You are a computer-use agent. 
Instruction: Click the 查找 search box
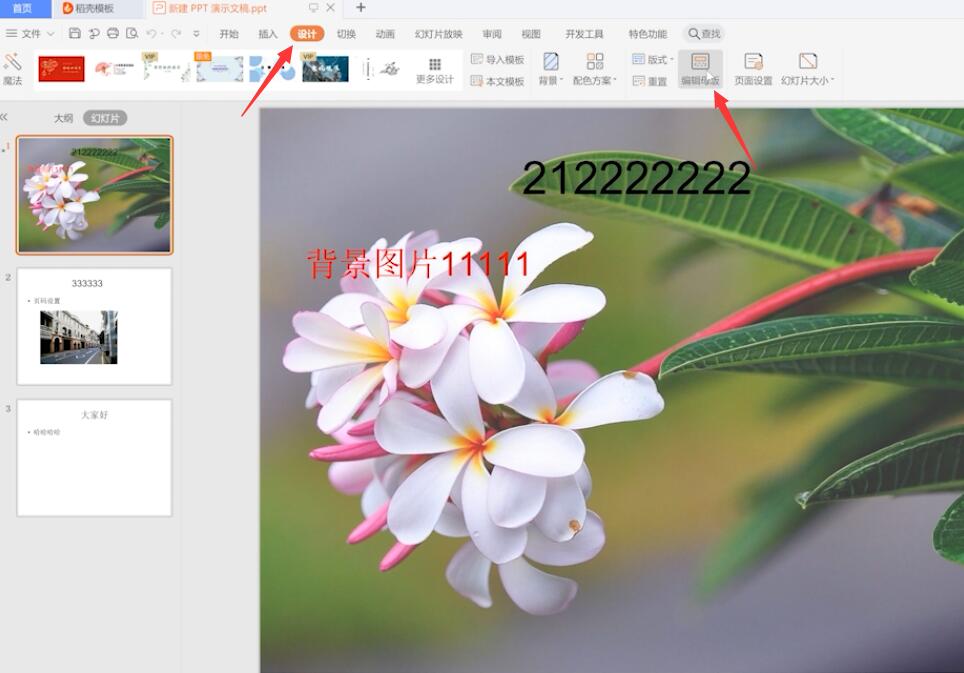tap(704, 34)
